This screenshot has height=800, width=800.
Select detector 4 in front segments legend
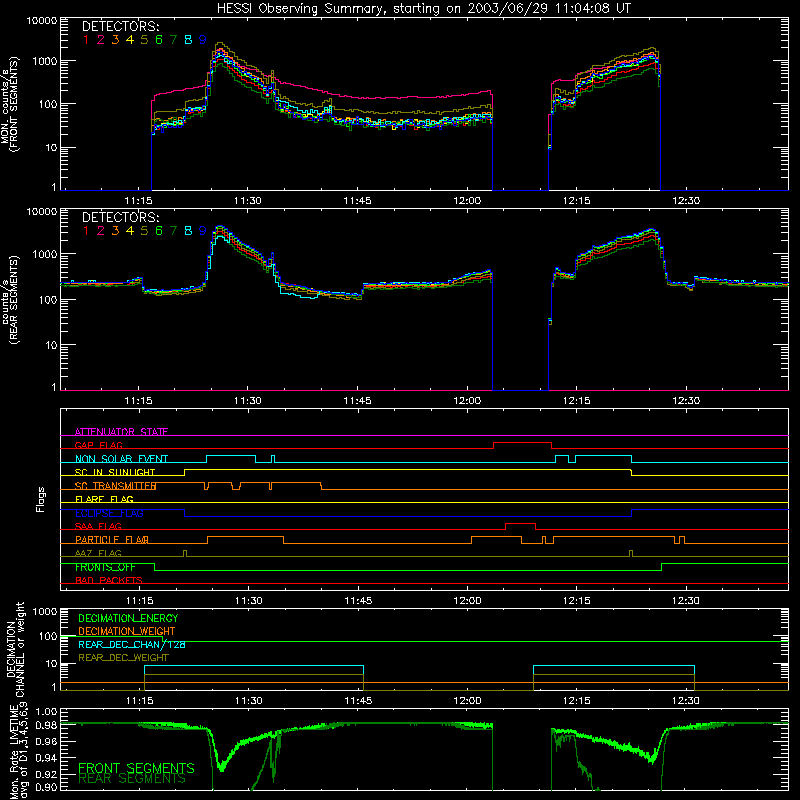click(x=130, y=40)
